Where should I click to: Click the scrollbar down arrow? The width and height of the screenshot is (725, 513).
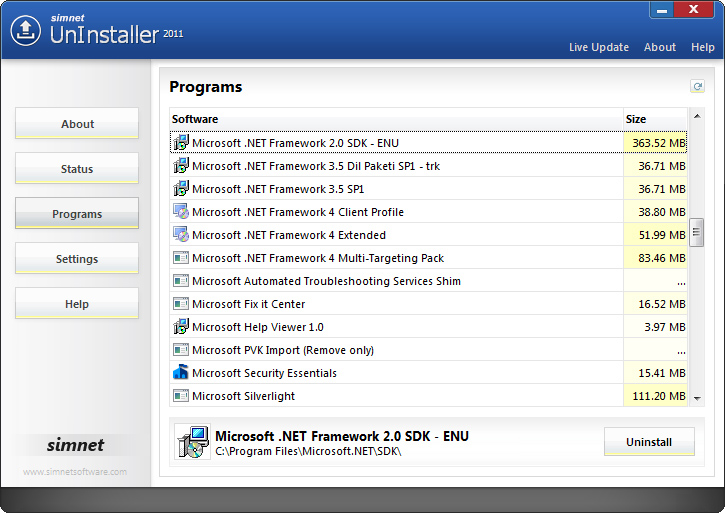[x=697, y=398]
